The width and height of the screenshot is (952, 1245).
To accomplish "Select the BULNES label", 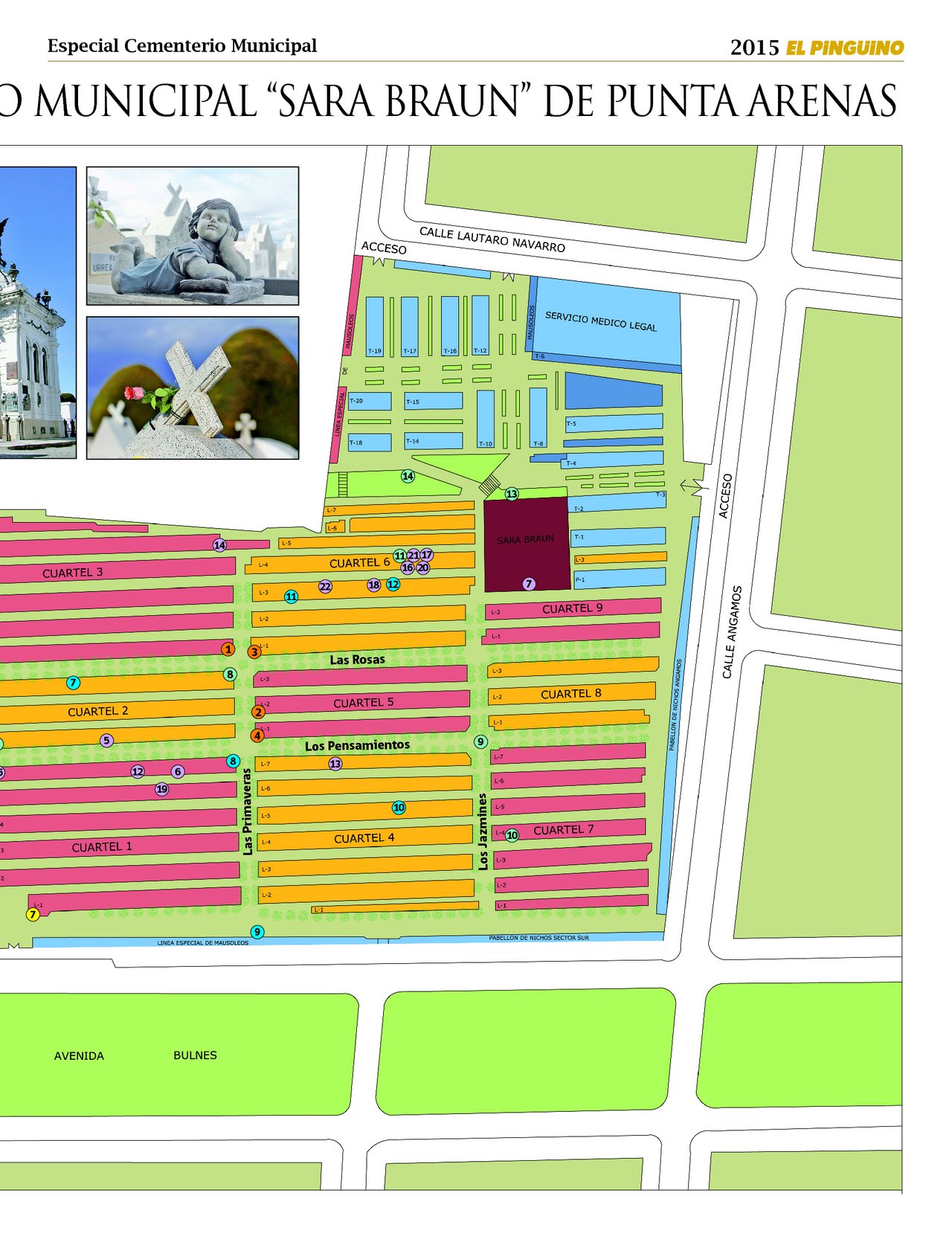I will 195,1055.
